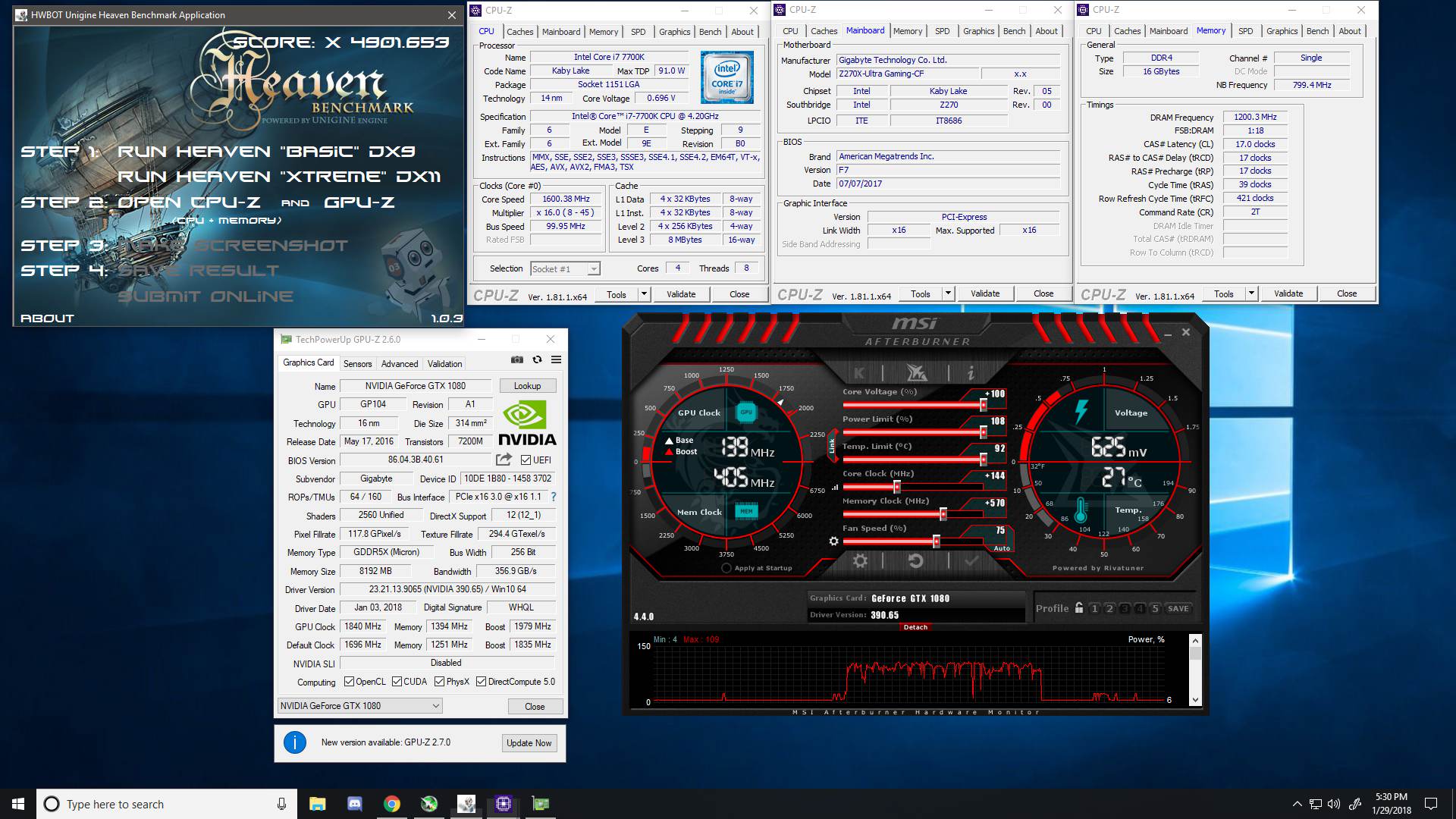The width and height of the screenshot is (1456, 819).
Task: Click SAVE profile button in Afterburner
Action: point(1178,608)
